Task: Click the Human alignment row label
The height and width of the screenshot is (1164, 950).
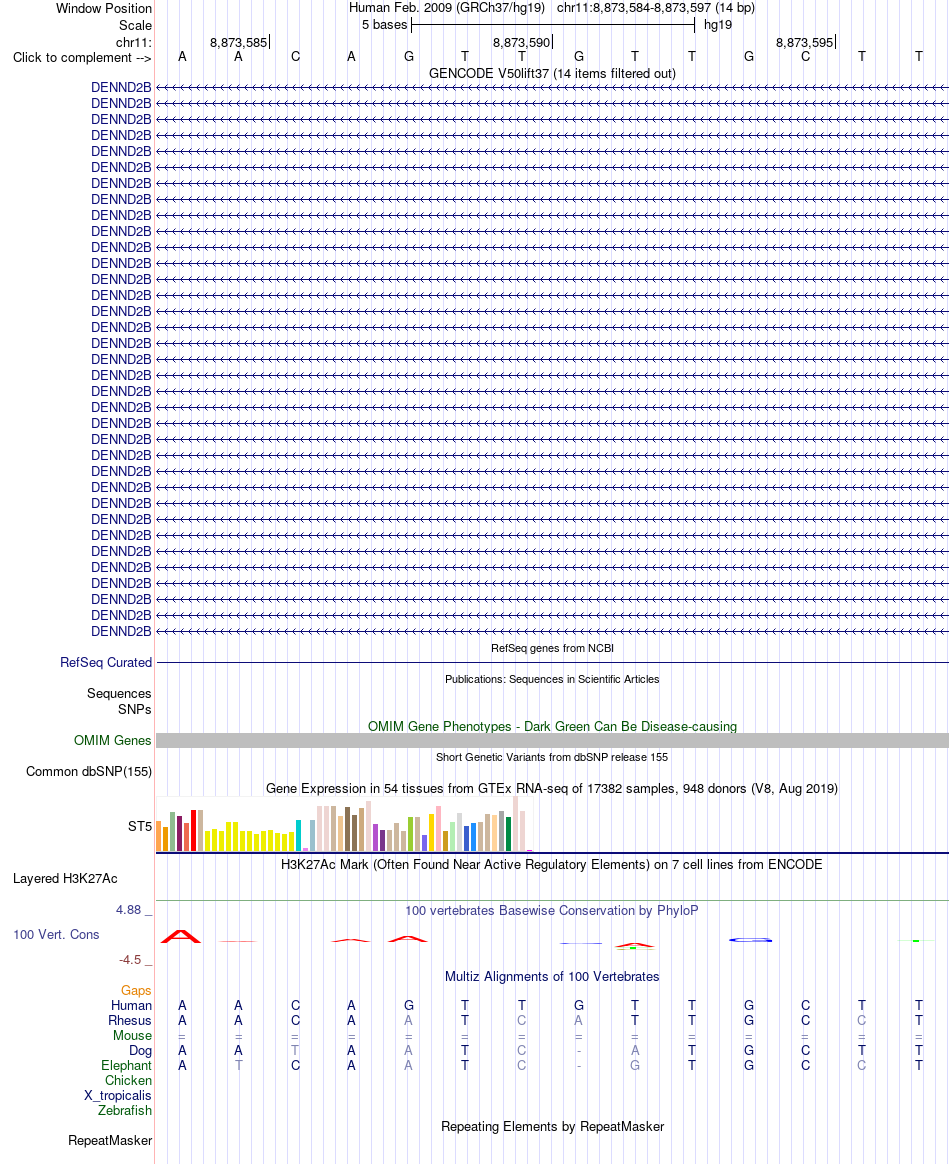Action: 131,1005
